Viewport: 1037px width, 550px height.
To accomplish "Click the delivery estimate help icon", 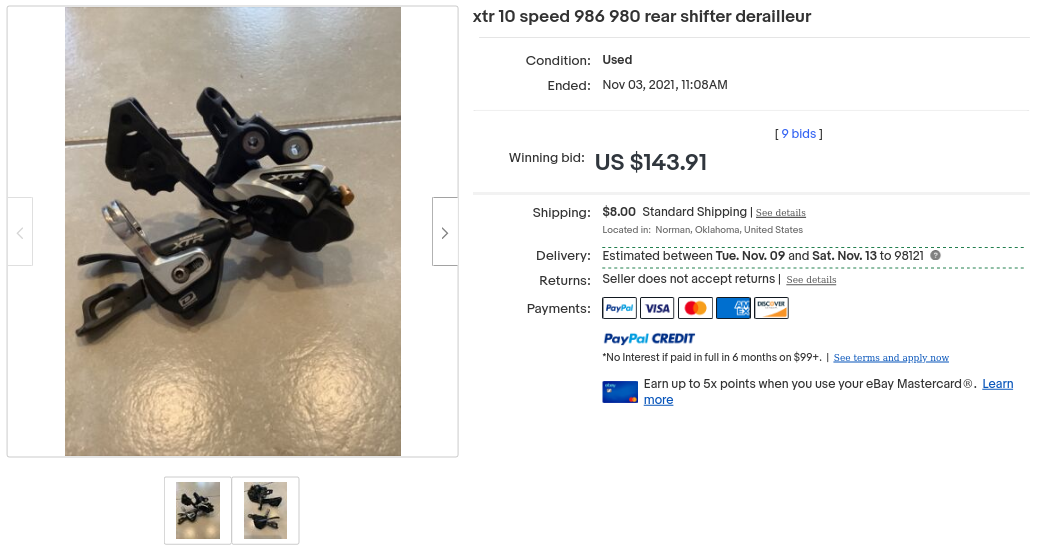I will 935,255.
